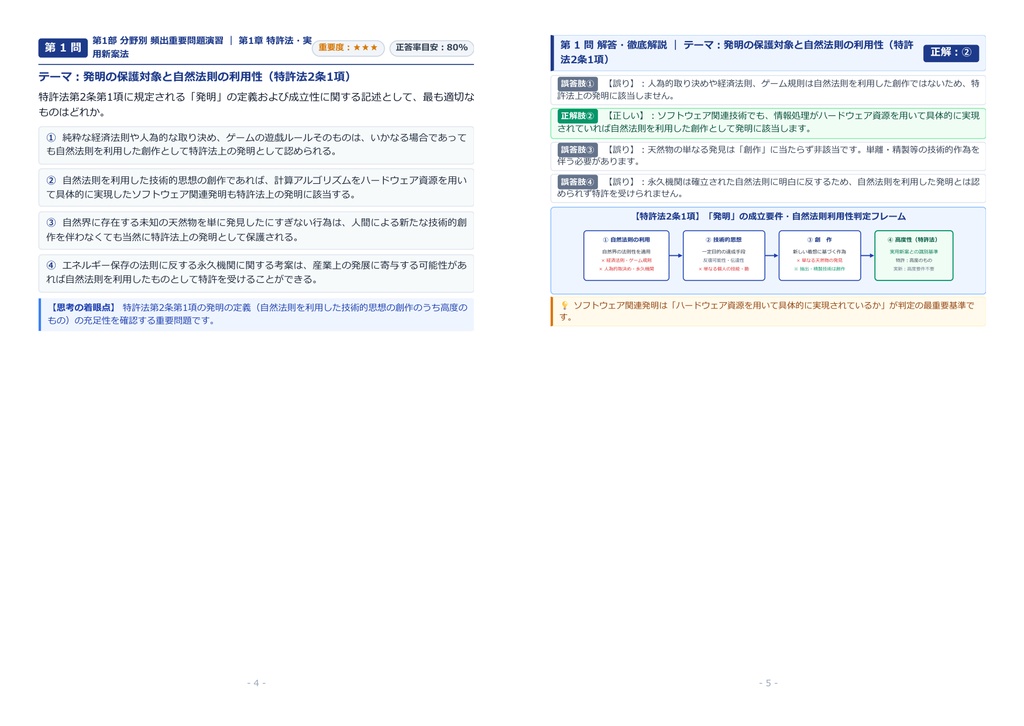Click the page number - 4 -
Screen dimensions: 1024x726
[x=256, y=683]
